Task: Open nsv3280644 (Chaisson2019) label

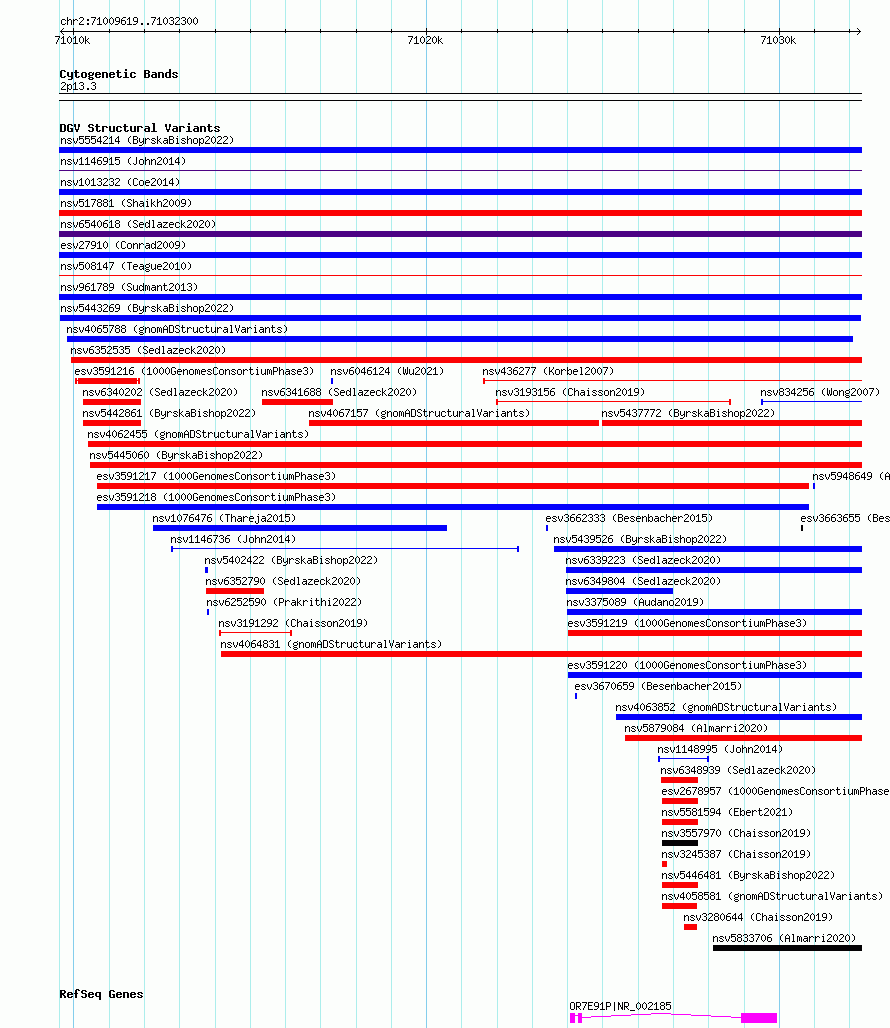Action: click(758, 917)
